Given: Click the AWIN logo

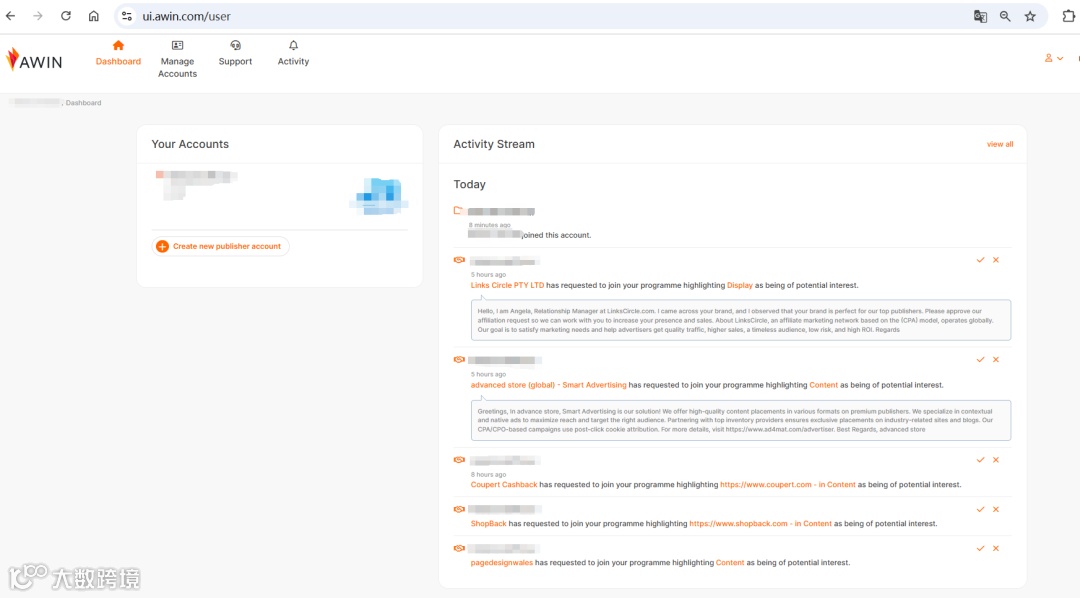Looking at the screenshot, I should [34, 60].
